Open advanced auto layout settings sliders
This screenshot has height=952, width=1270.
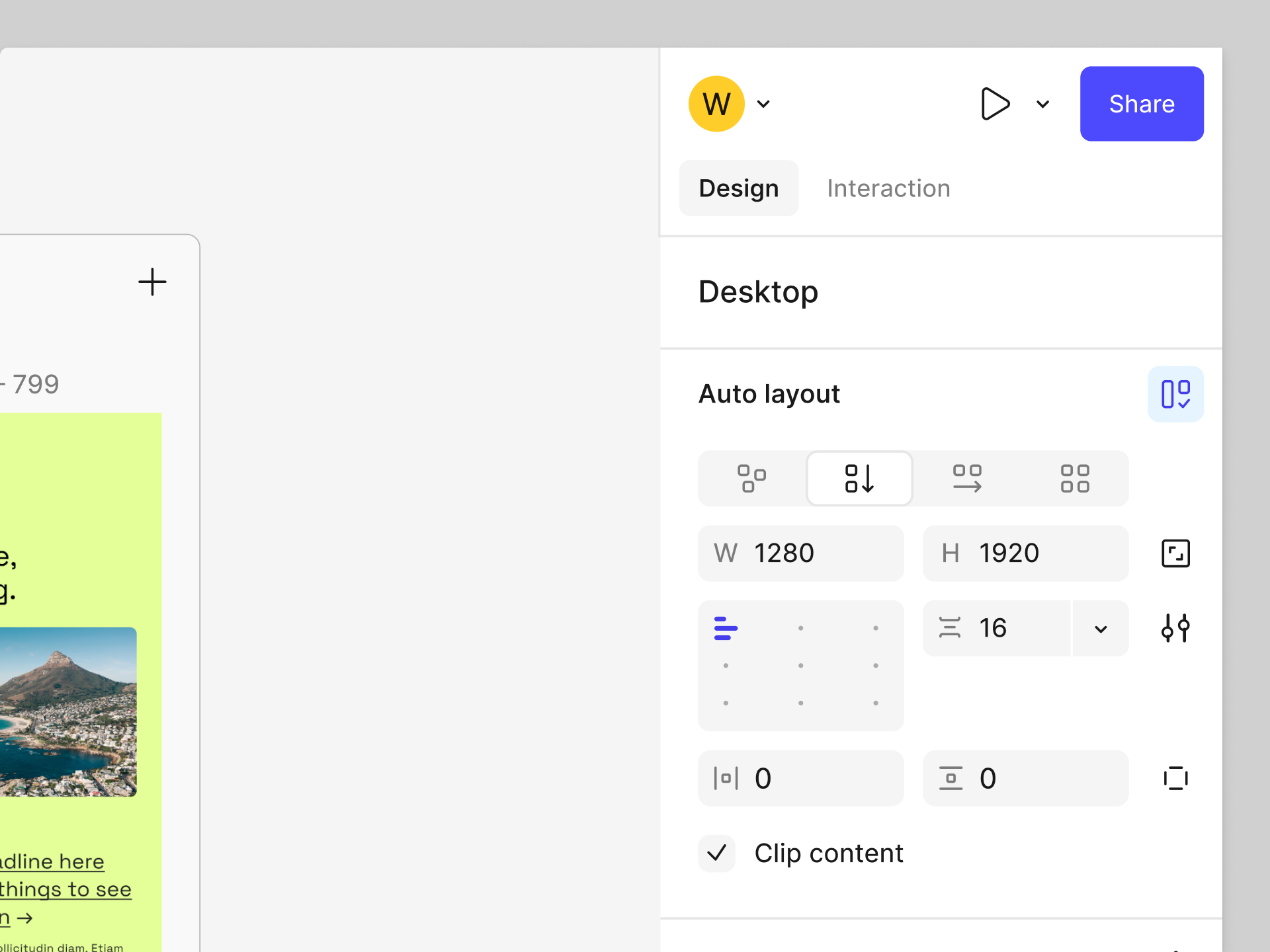(1175, 628)
